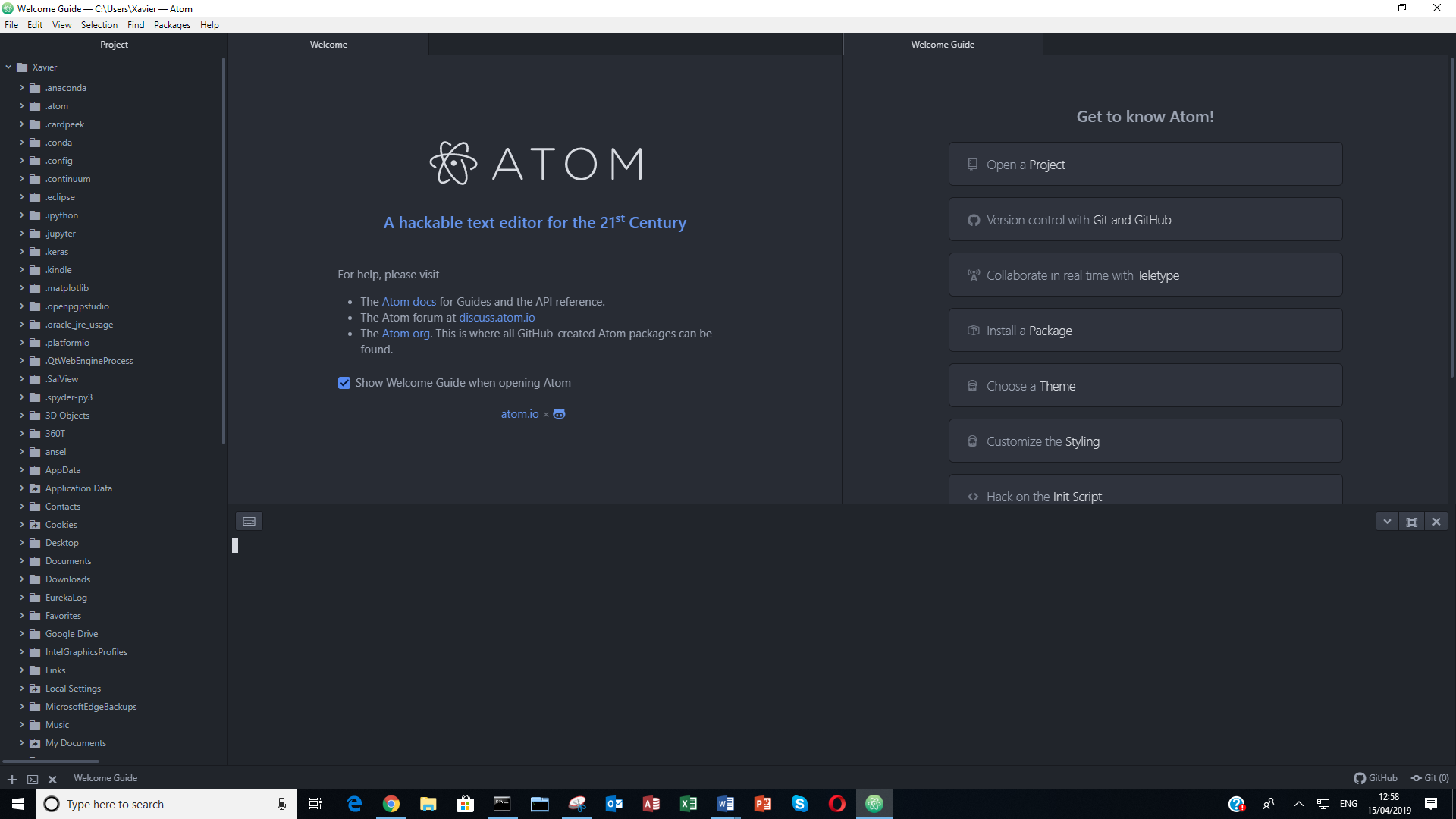Screen dimensions: 1456x819
Task: Expand the Desktop folder in the tree
Action: click(21, 542)
